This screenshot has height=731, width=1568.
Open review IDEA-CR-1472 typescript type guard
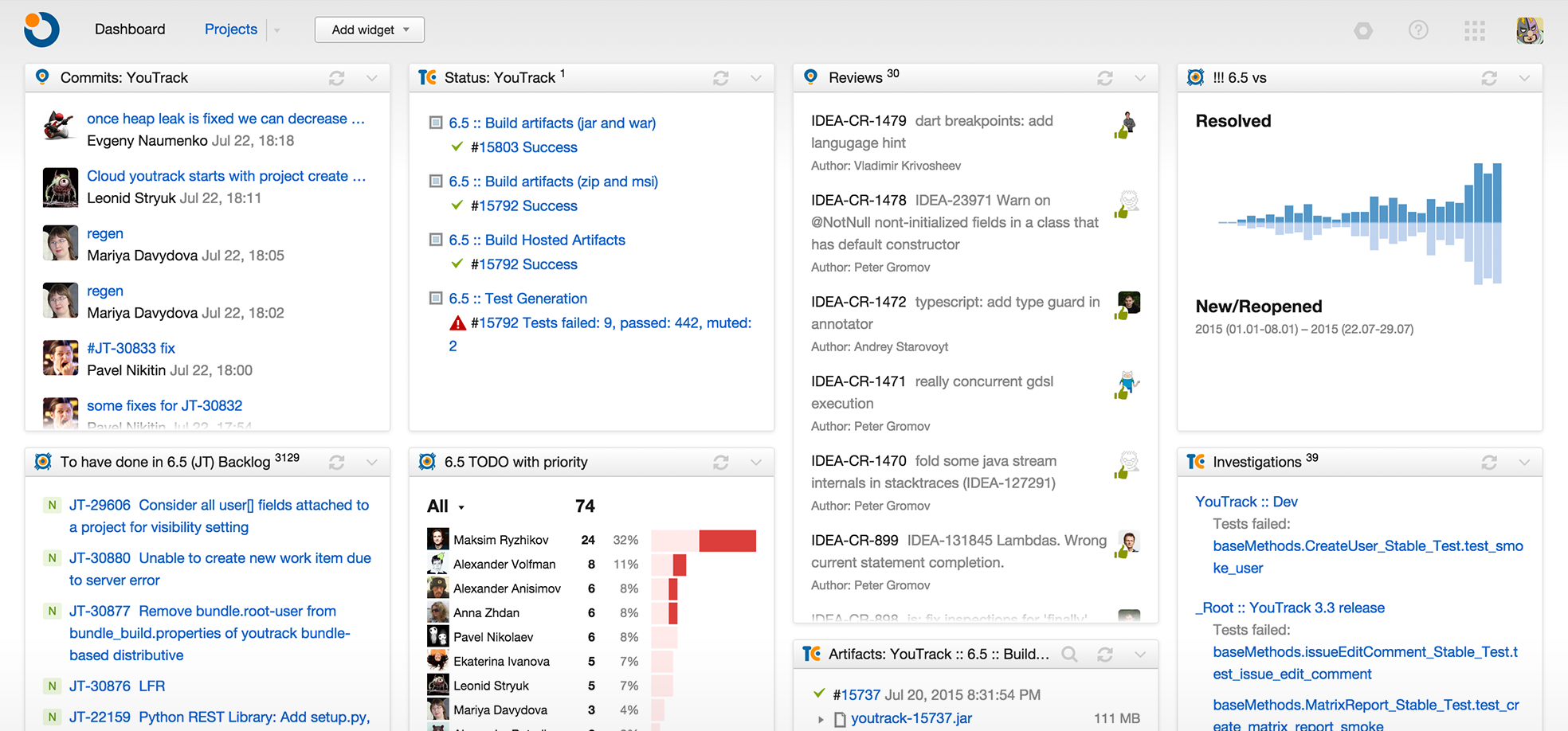point(955,313)
